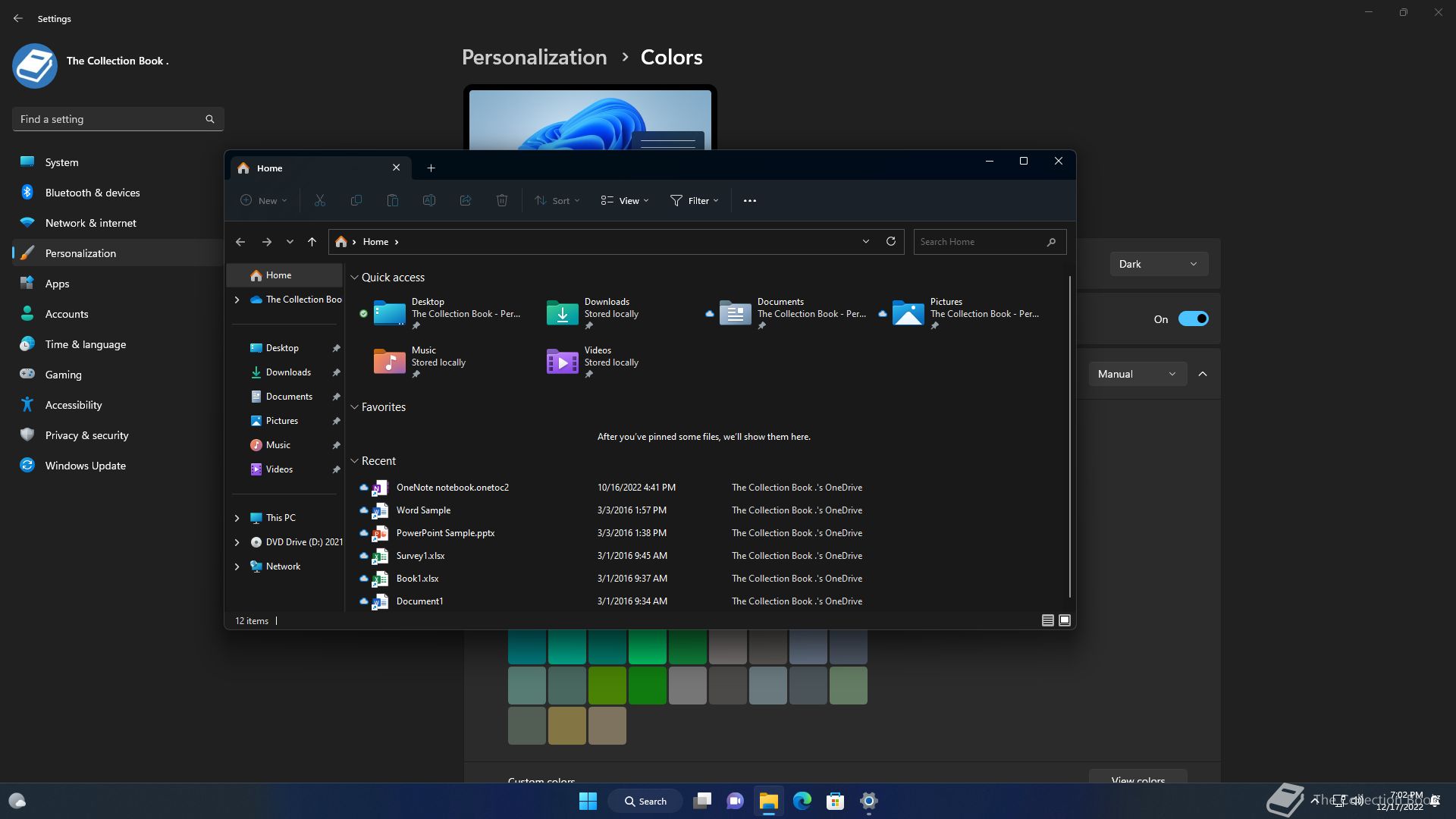Select the bright green accent swatch
The image size is (1456, 819).
[x=647, y=646]
